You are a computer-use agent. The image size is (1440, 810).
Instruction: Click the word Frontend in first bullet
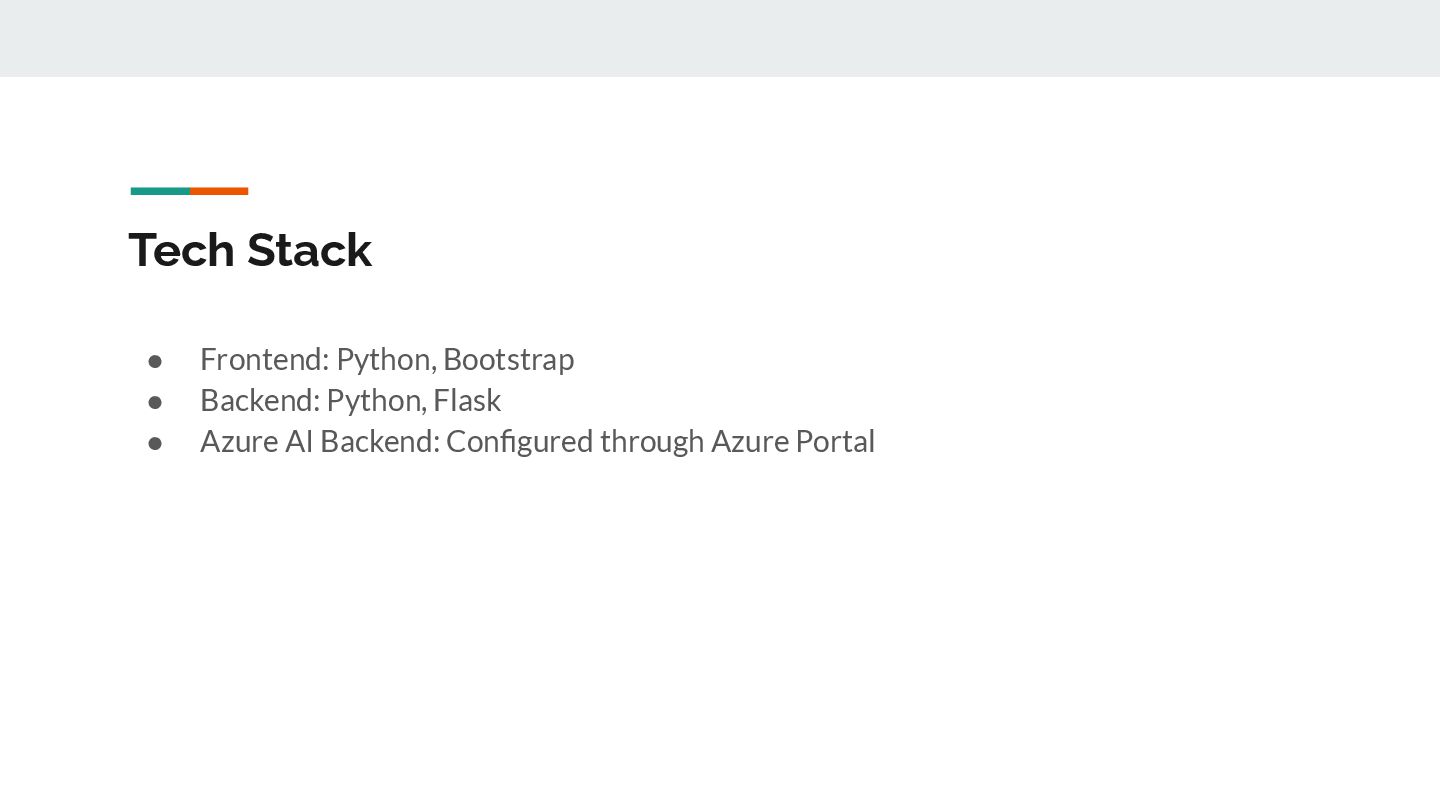click(264, 359)
